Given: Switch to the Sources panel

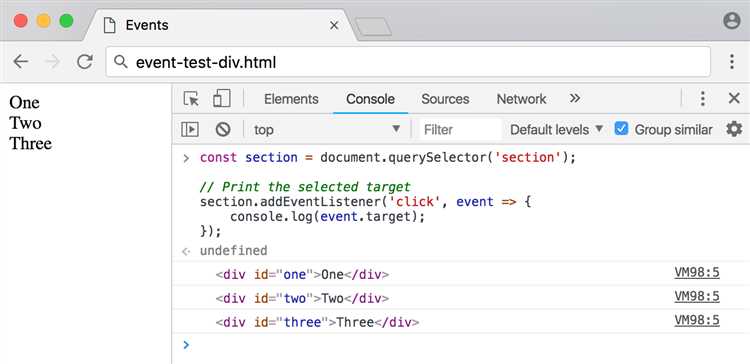Looking at the screenshot, I should point(445,99).
